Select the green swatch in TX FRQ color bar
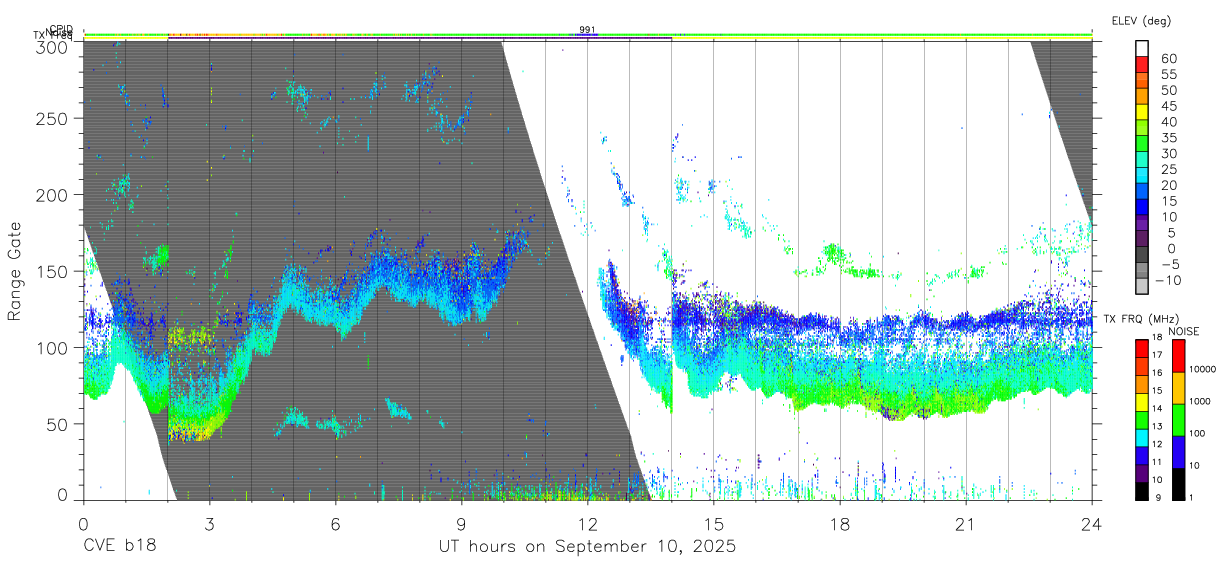Image resolution: width=1228 pixels, height=567 pixels. pos(1142,420)
